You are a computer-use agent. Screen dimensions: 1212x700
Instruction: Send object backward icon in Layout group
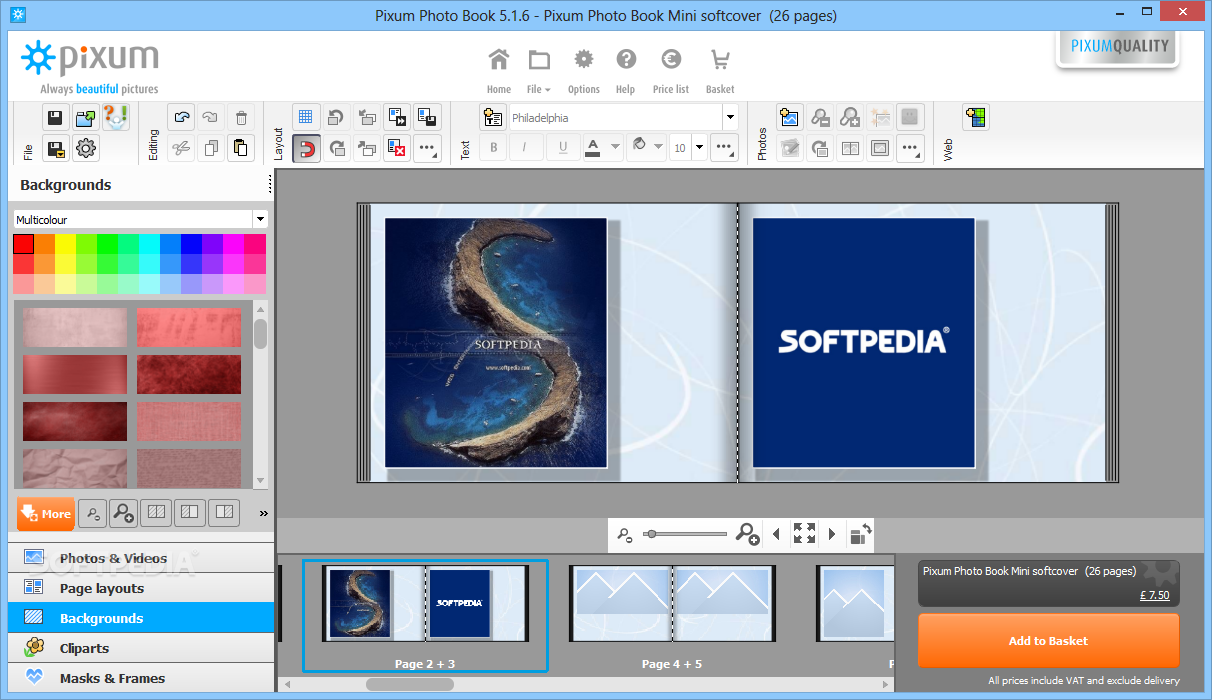[x=367, y=117]
